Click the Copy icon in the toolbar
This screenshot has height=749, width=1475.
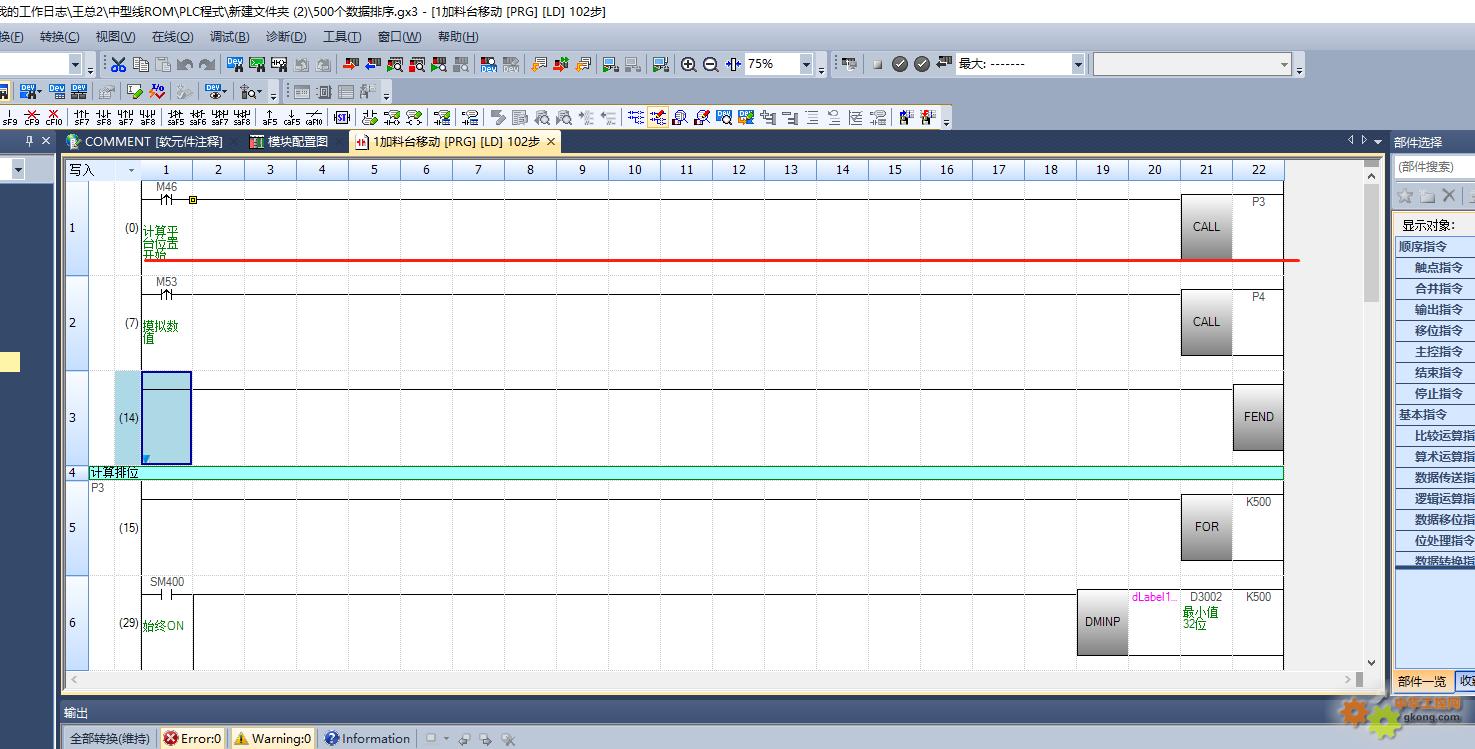point(141,64)
